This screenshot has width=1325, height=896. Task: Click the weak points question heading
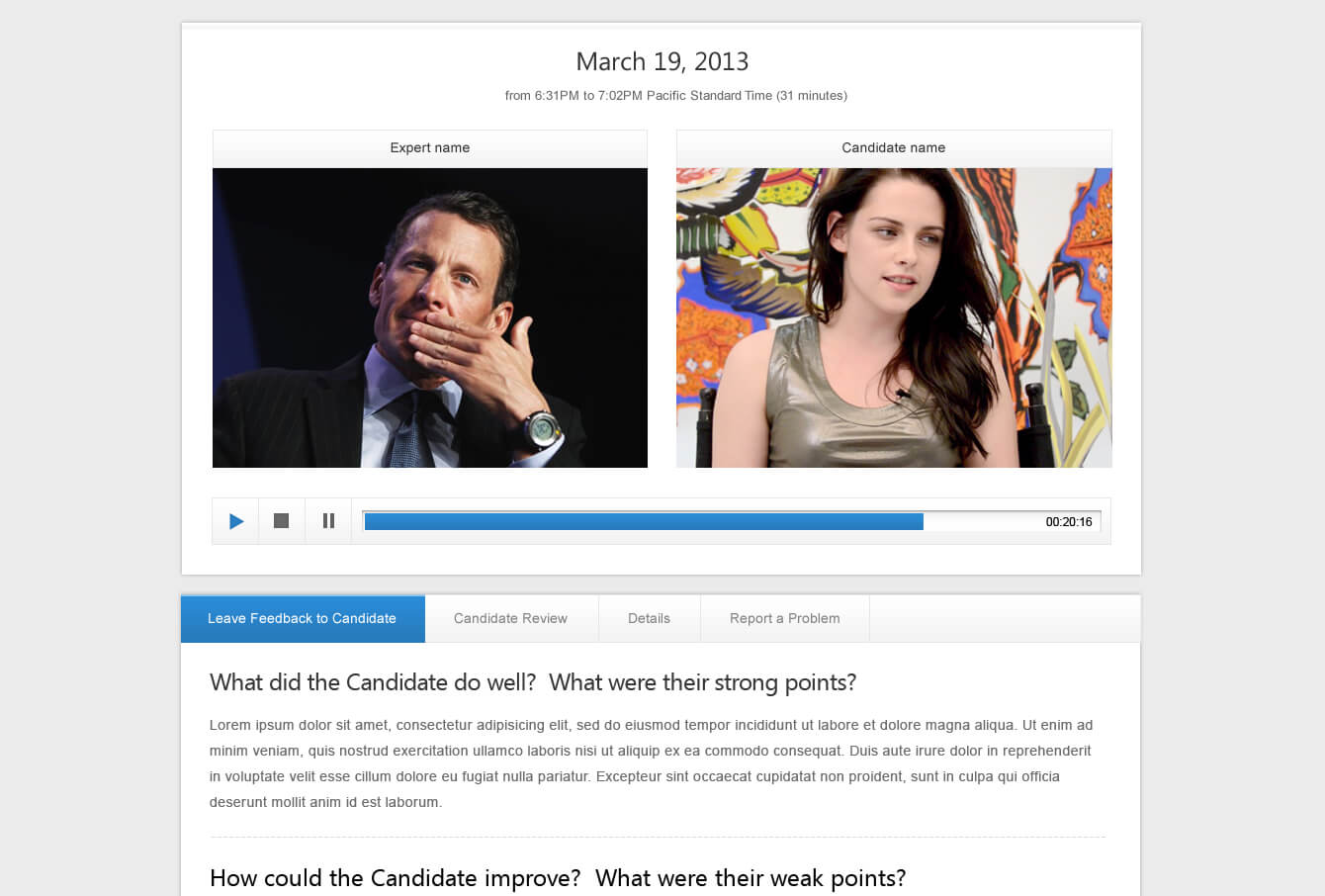click(x=558, y=878)
